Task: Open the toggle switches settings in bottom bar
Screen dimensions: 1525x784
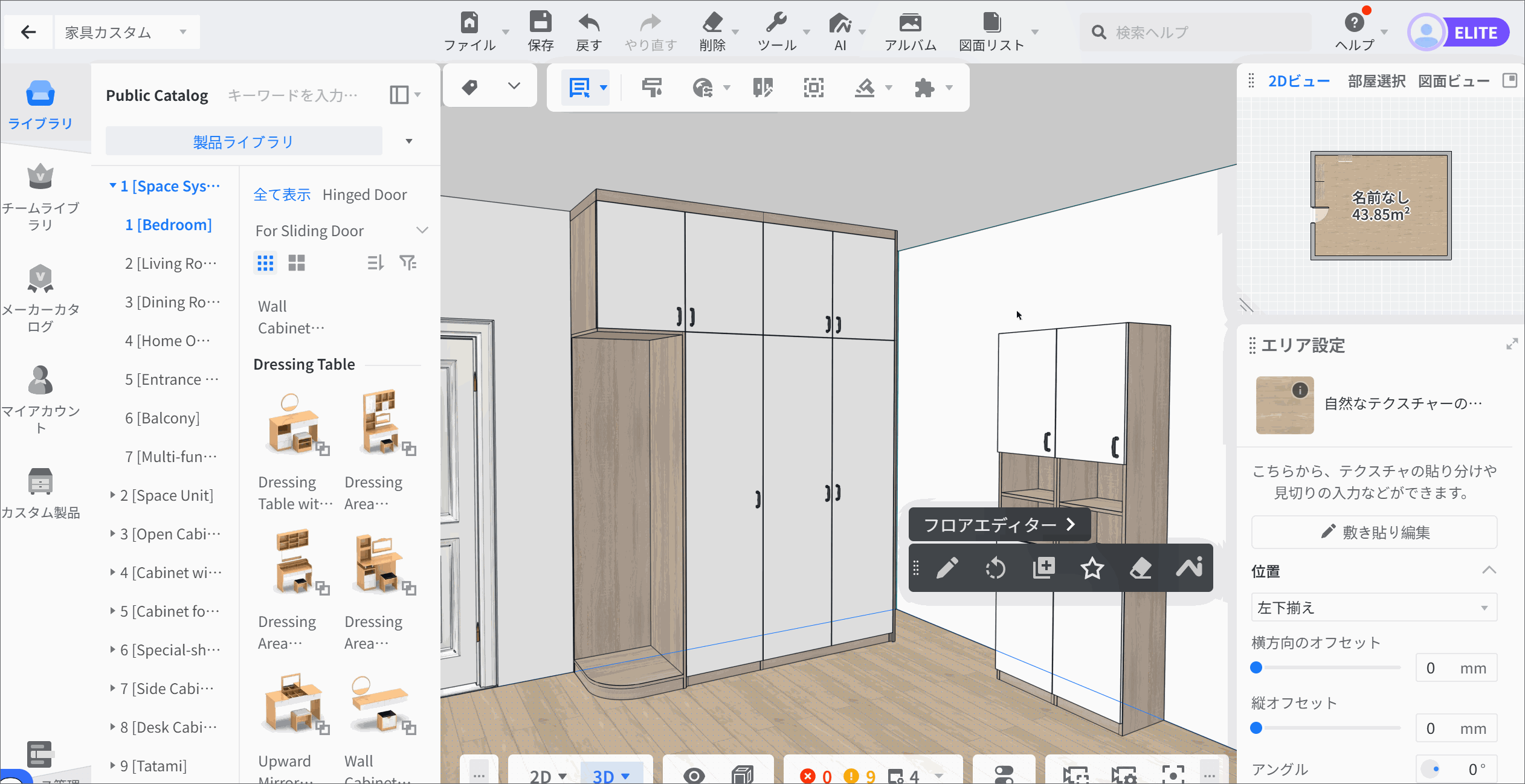Action: click(1004, 775)
